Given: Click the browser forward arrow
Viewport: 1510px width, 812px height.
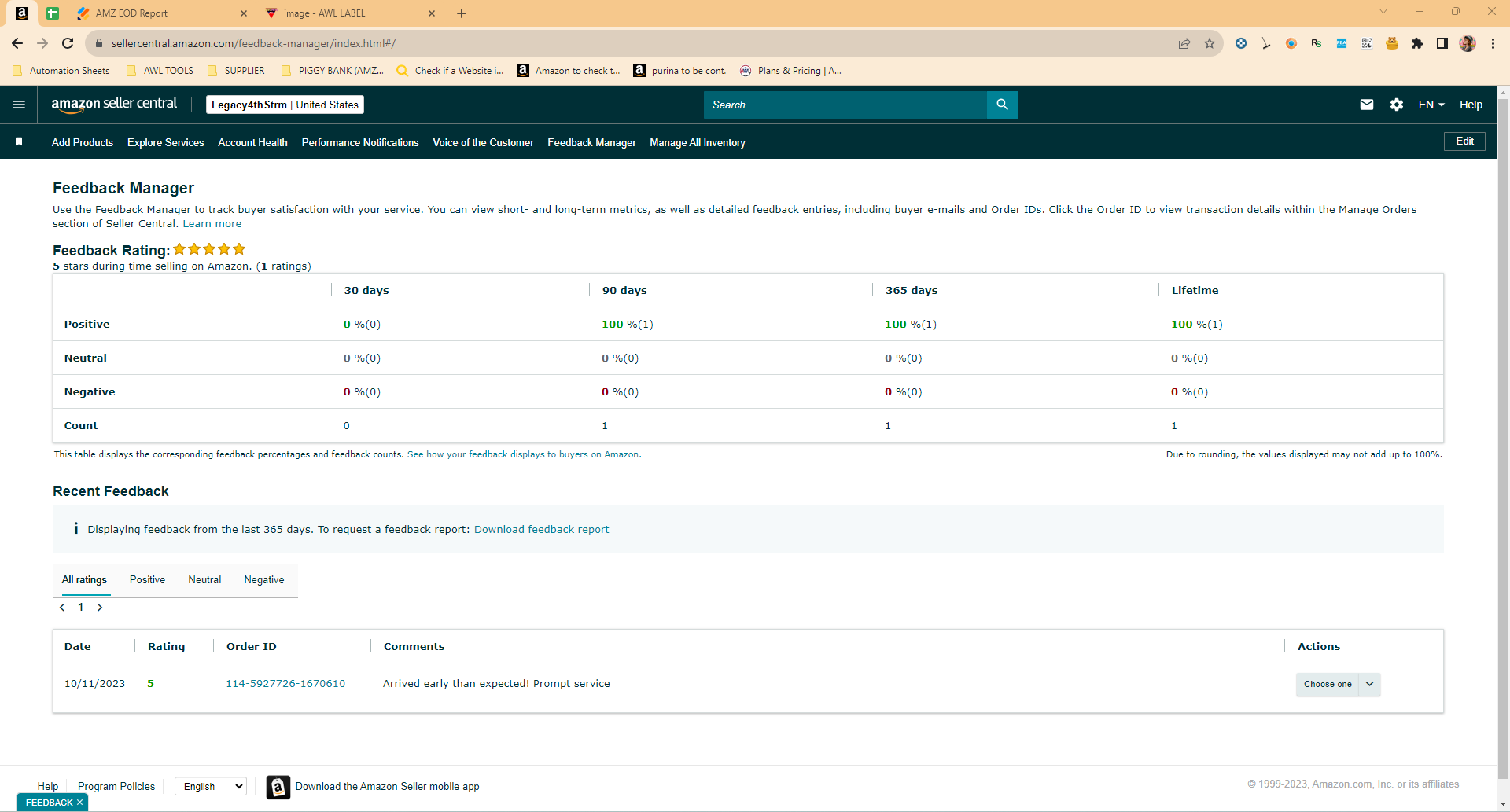Looking at the screenshot, I should pyautogui.click(x=42, y=43).
